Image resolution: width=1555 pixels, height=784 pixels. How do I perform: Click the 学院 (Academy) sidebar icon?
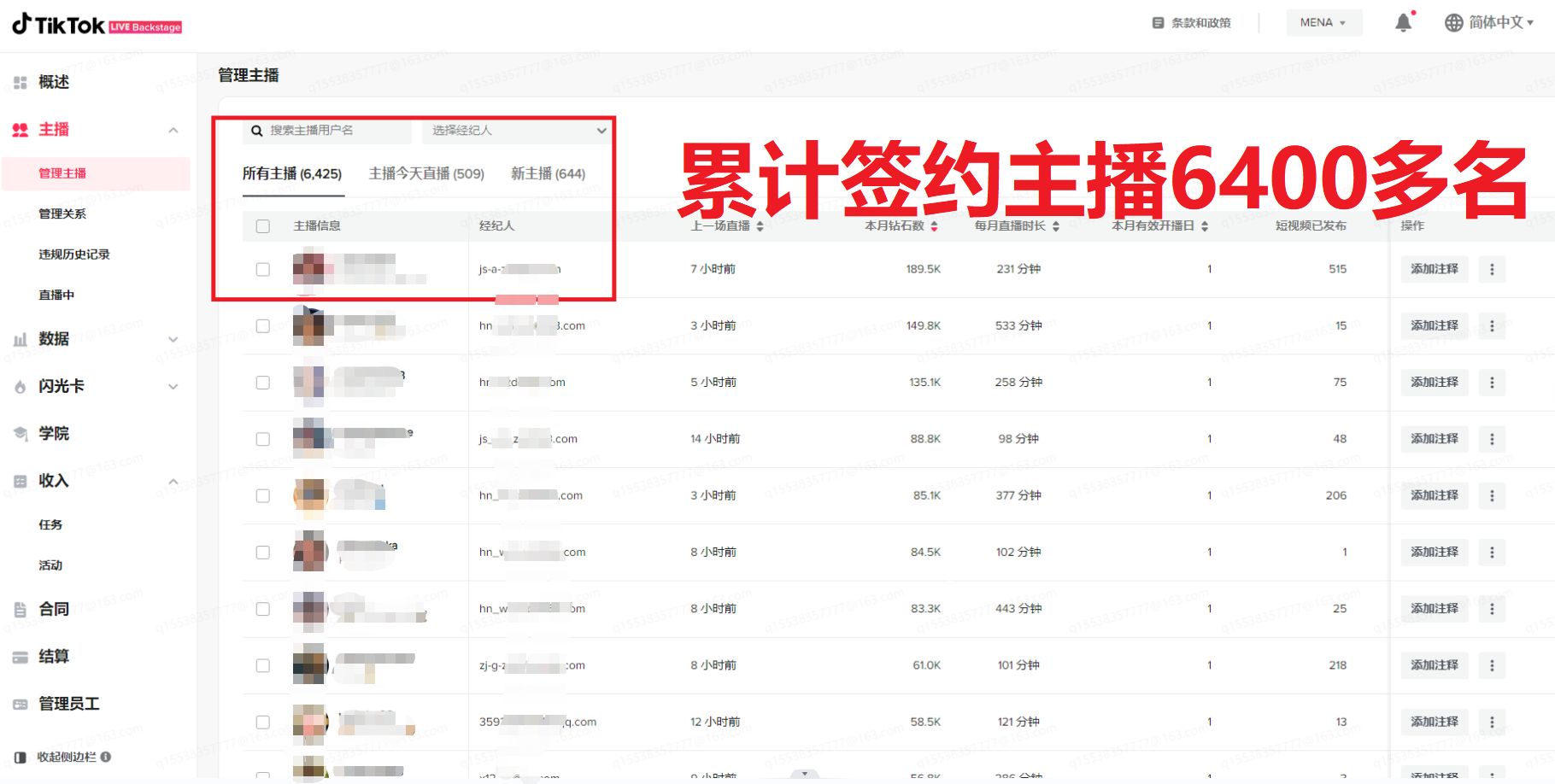coord(51,433)
